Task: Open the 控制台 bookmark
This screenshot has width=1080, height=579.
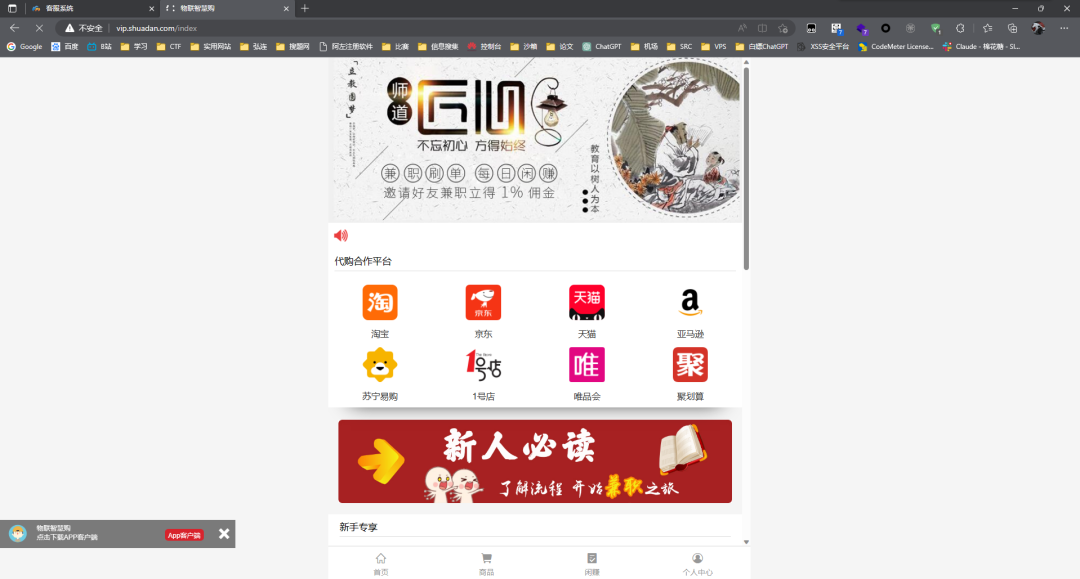Action: tap(484, 47)
